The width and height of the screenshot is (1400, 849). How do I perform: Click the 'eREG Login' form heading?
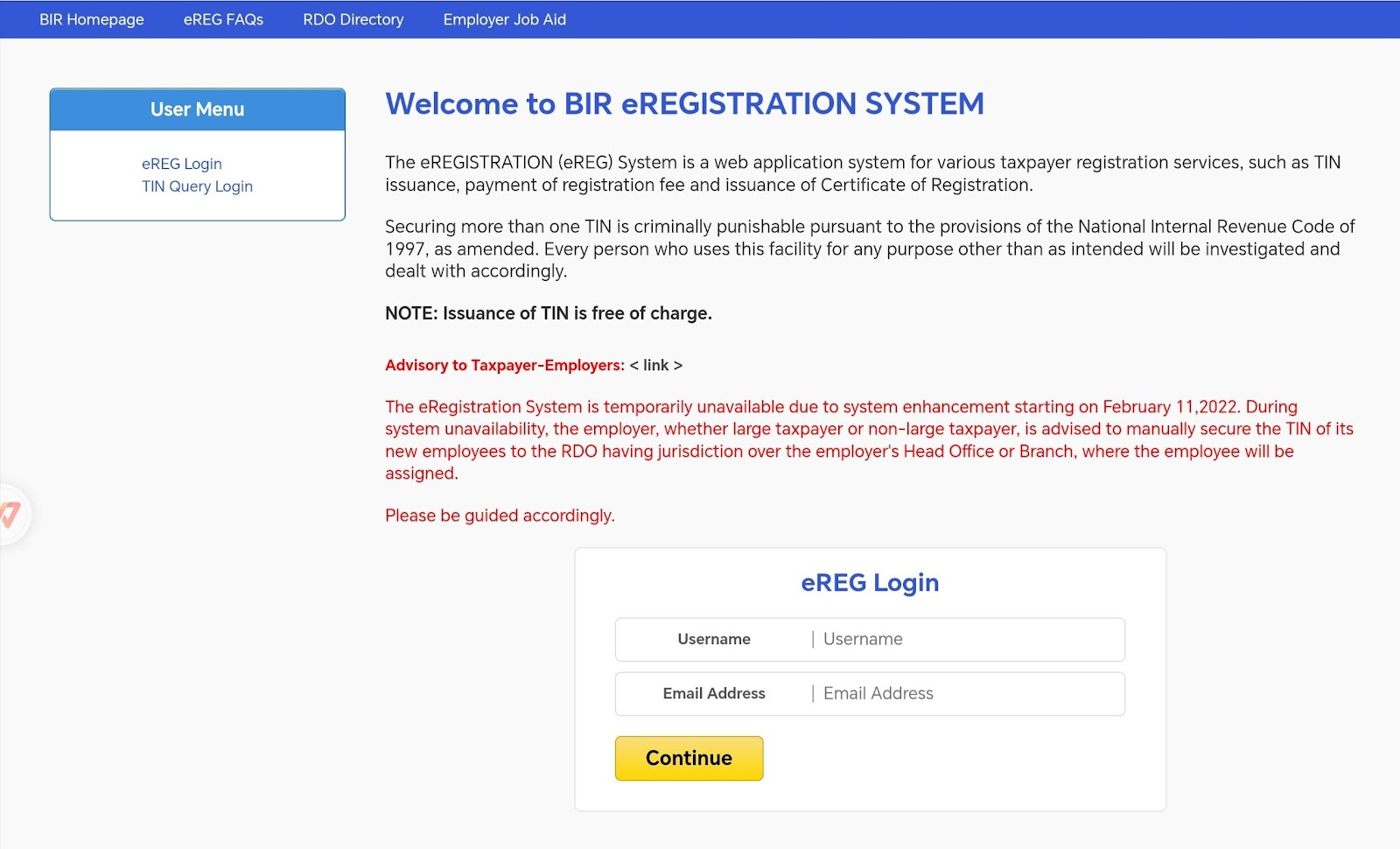click(870, 583)
